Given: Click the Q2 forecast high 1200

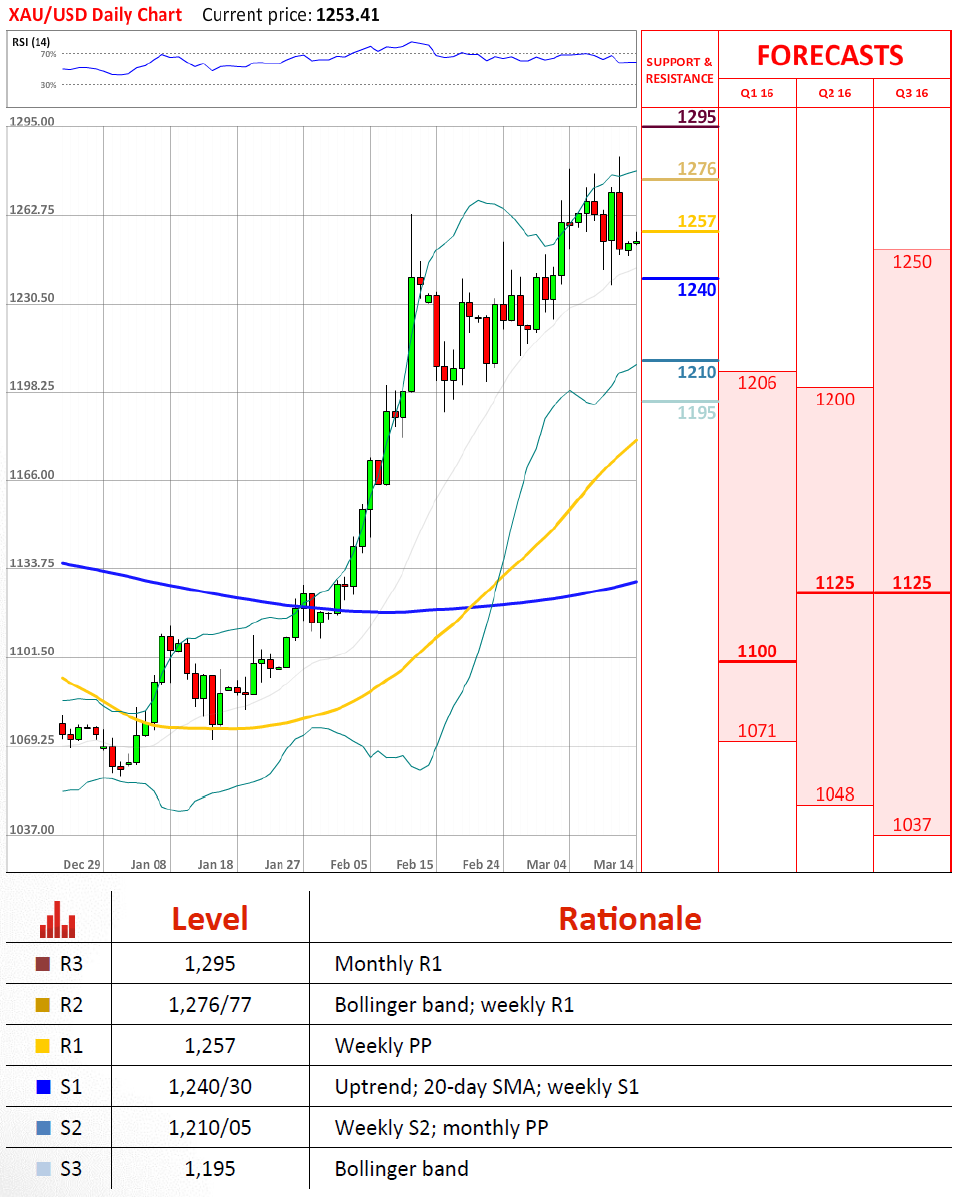Looking at the screenshot, I should click(834, 399).
